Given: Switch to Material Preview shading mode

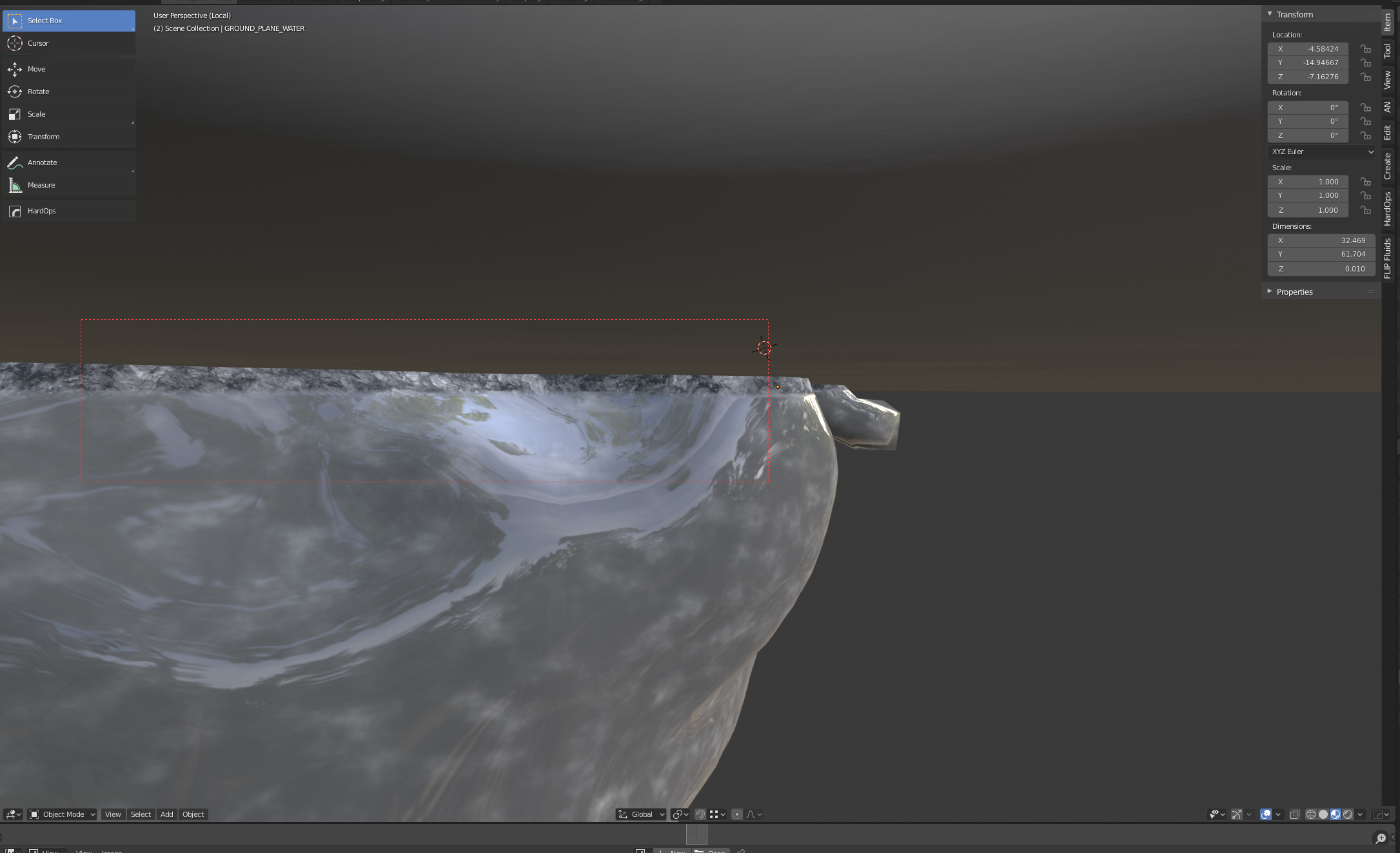Looking at the screenshot, I should tap(1336, 814).
